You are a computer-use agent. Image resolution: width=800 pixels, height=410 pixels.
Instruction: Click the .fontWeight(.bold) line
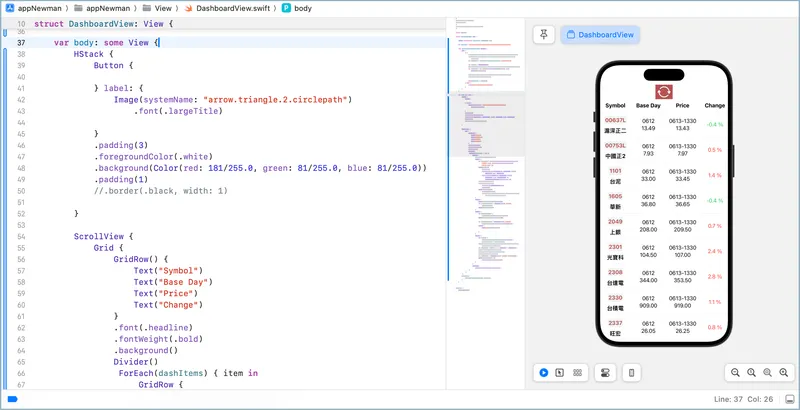(x=158, y=339)
